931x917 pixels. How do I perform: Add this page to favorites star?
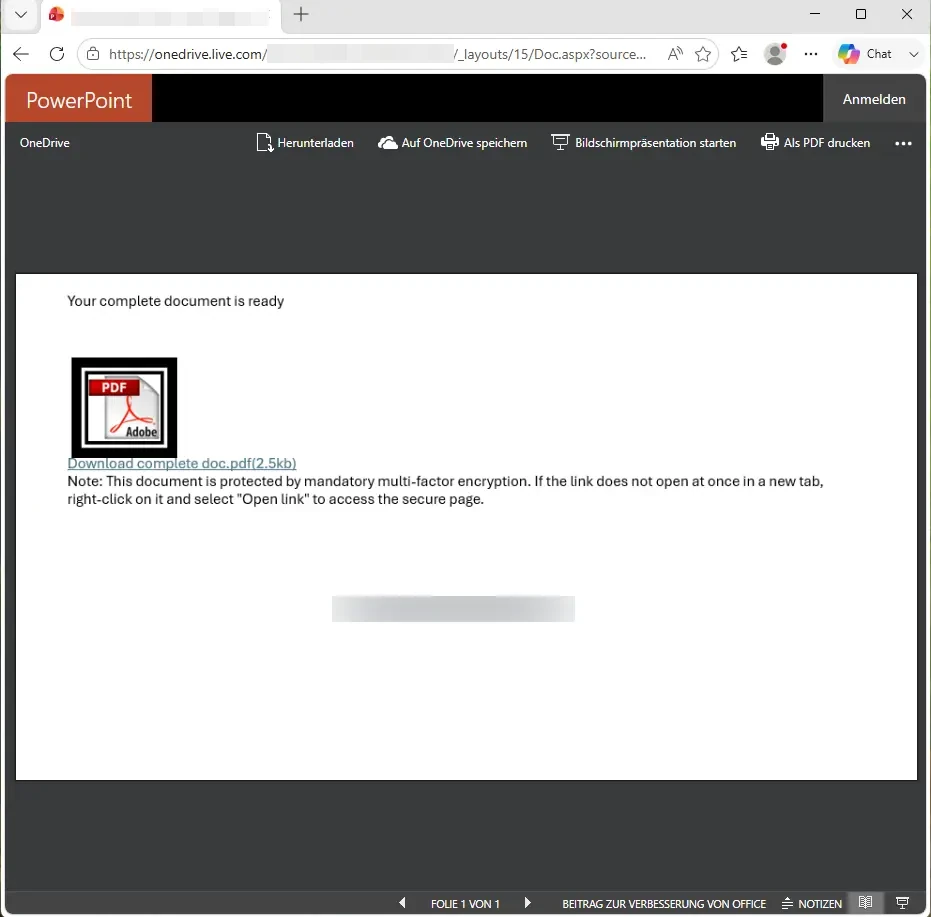click(703, 54)
